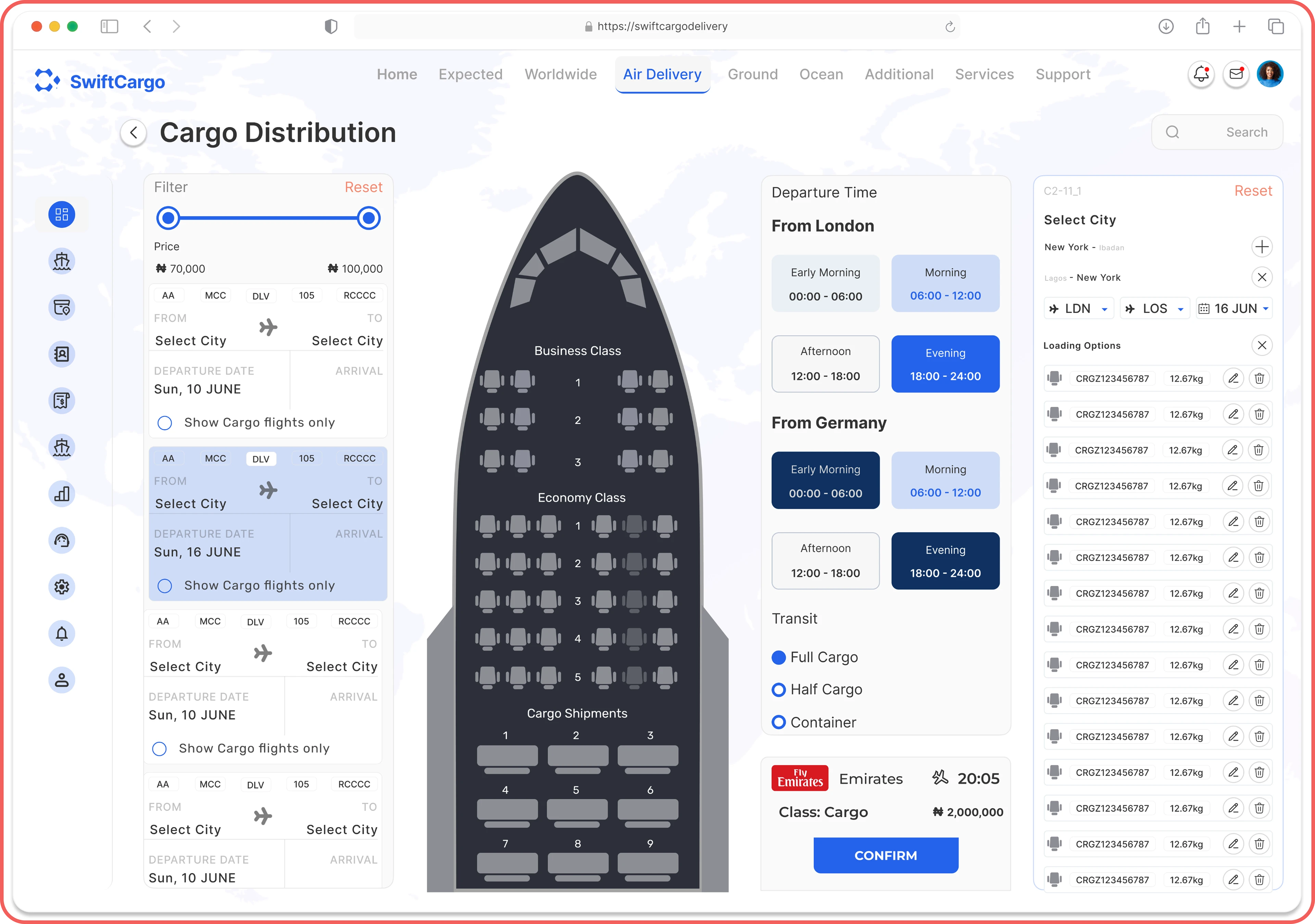Open the mail inbox icon
1315x924 pixels.
tap(1236, 74)
